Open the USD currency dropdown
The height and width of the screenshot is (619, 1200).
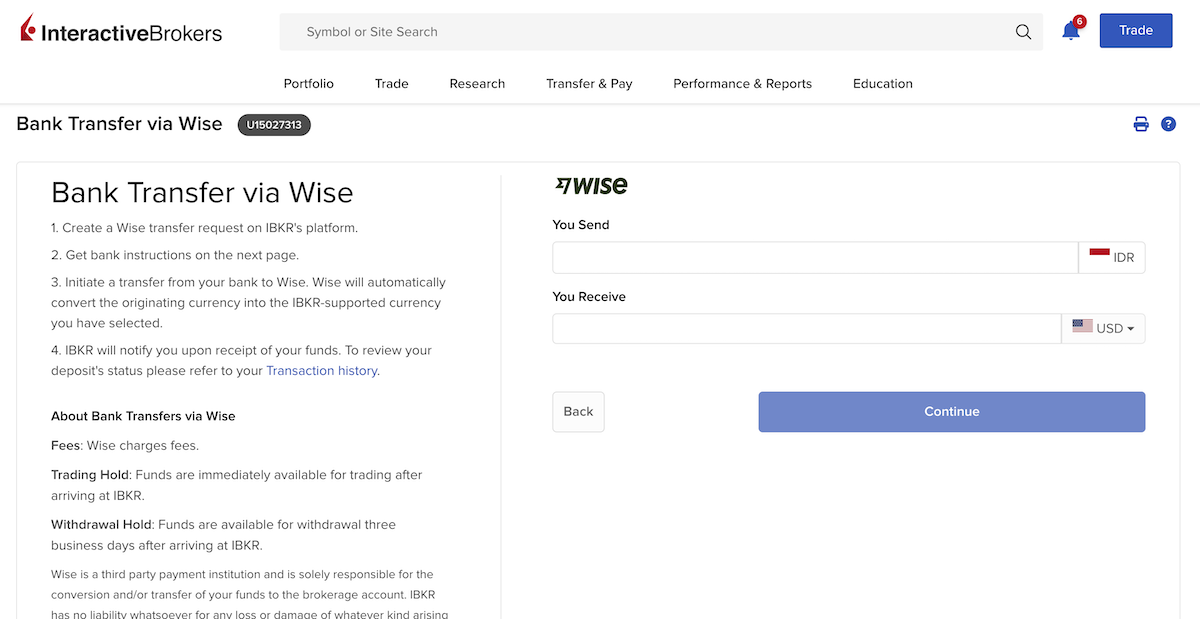pyautogui.click(x=1103, y=329)
